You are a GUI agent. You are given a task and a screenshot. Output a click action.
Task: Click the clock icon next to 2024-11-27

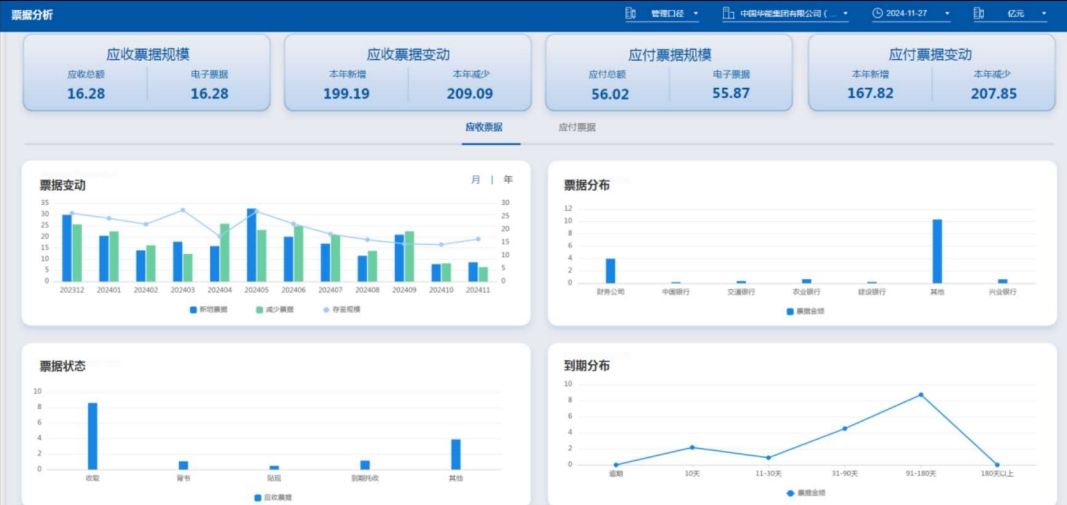tap(877, 13)
